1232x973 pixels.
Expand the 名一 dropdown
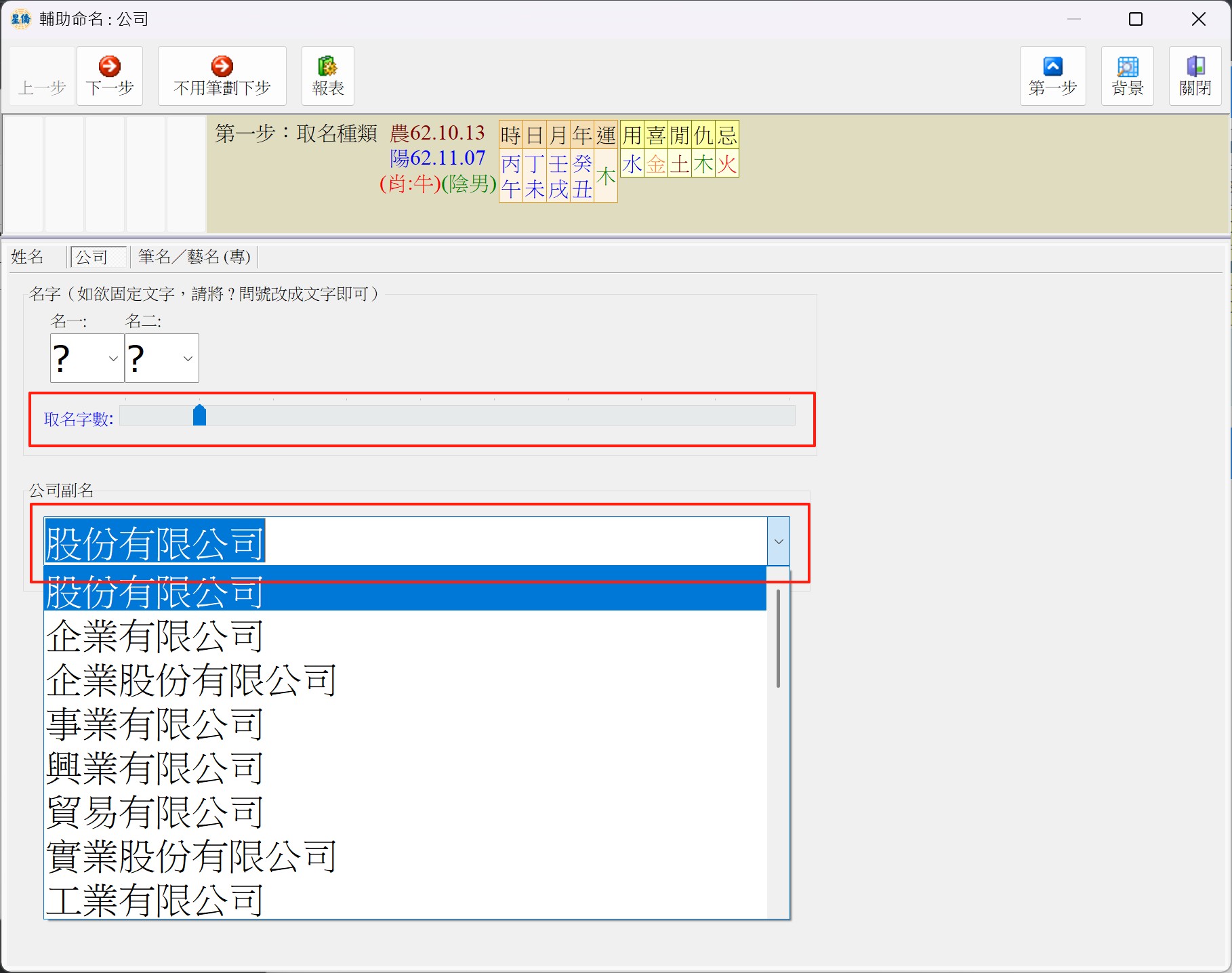point(113,358)
